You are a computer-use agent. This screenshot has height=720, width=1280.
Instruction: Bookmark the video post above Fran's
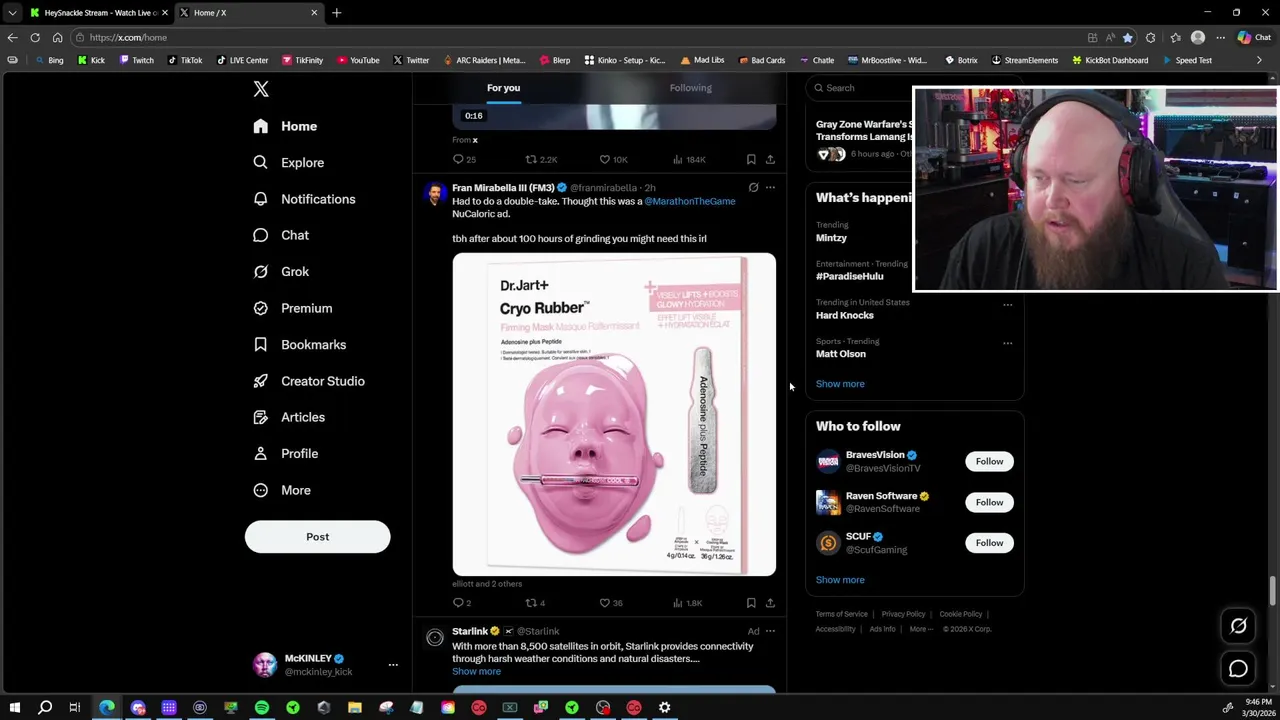[x=751, y=159]
